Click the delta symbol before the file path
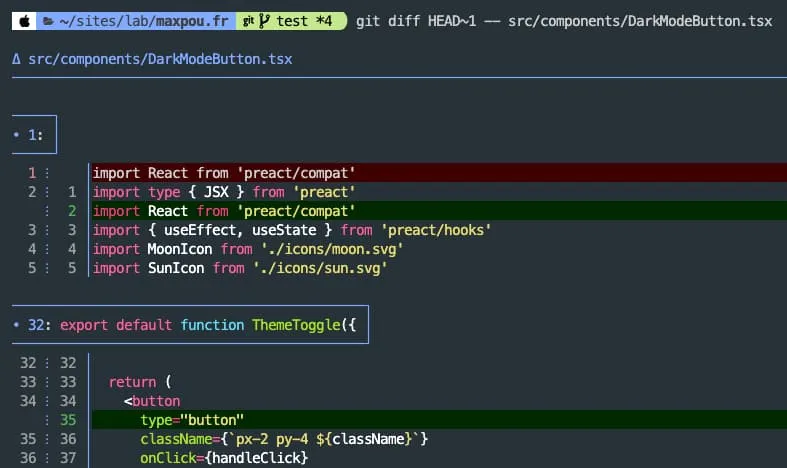The image size is (787, 468). (17, 59)
